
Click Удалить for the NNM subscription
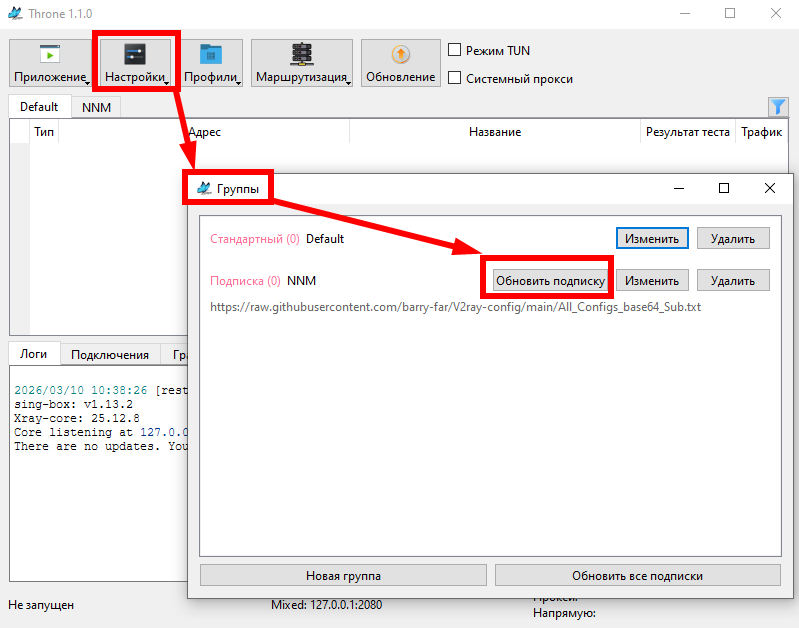pyautogui.click(x=733, y=280)
